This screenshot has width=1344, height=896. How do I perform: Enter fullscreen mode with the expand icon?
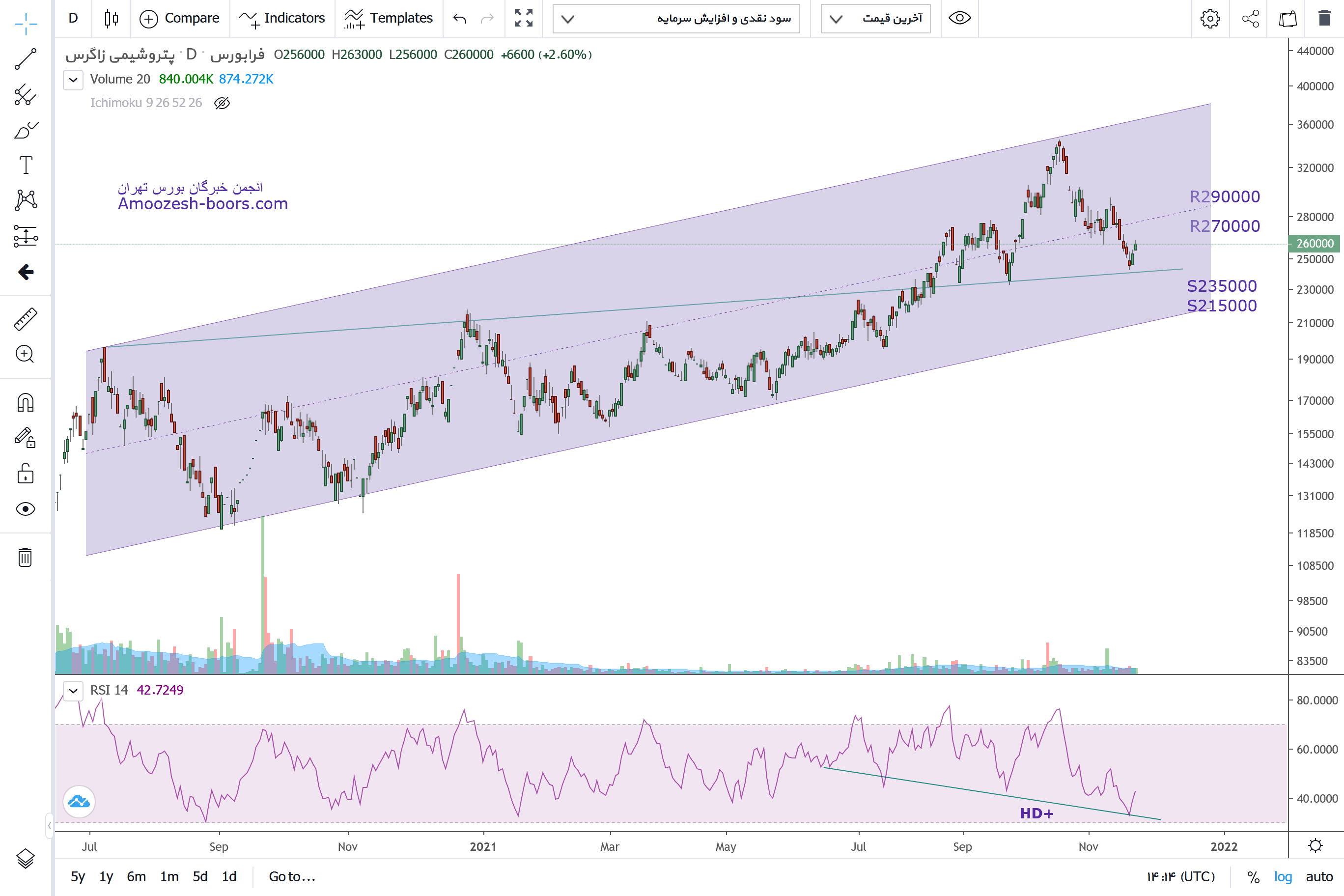[x=523, y=18]
